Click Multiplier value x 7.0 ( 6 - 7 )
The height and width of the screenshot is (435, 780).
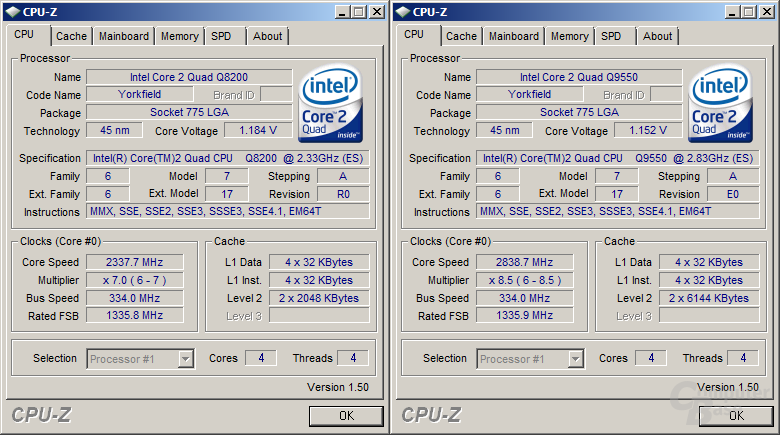click(x=135, y=280)
